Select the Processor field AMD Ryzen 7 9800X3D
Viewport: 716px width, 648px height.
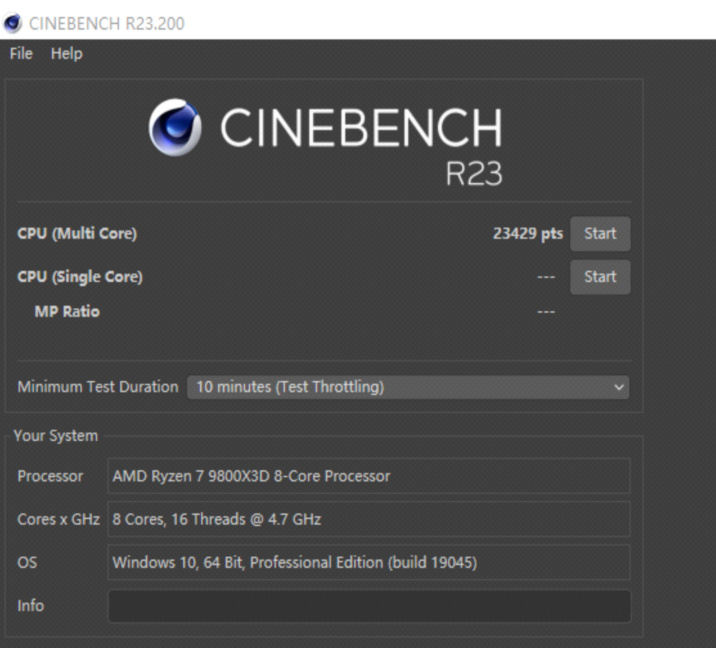369,476
